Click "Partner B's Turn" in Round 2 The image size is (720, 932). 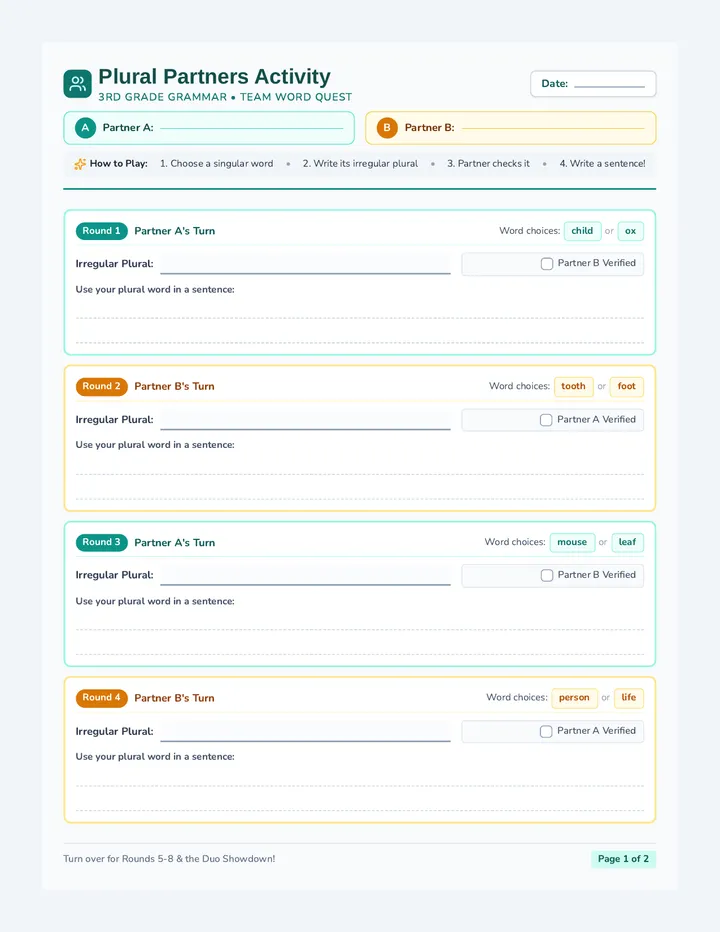[x=174, y=386]
